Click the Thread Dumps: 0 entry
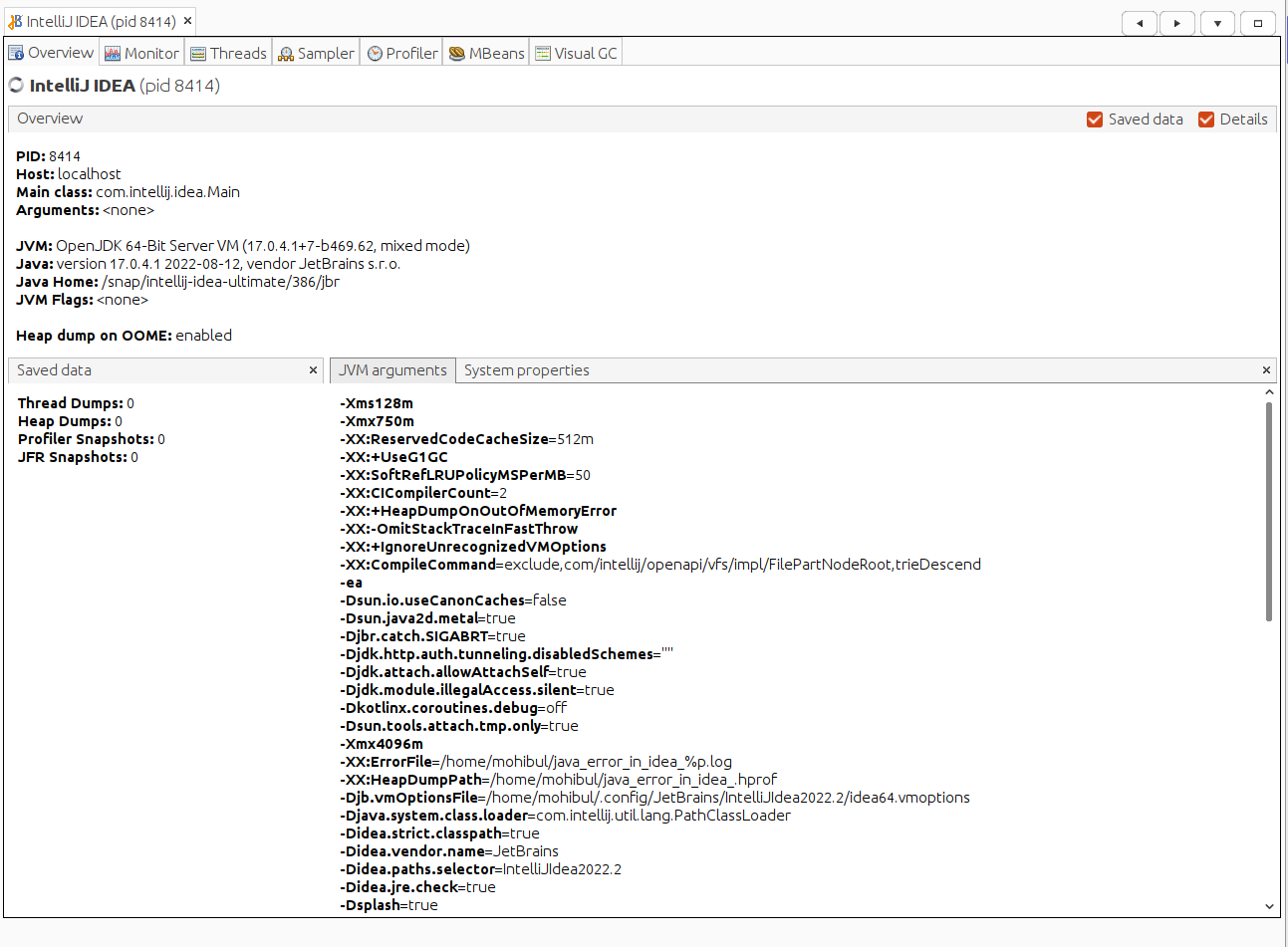Screen dimensions: 1288x947 (x=76, y=403)
